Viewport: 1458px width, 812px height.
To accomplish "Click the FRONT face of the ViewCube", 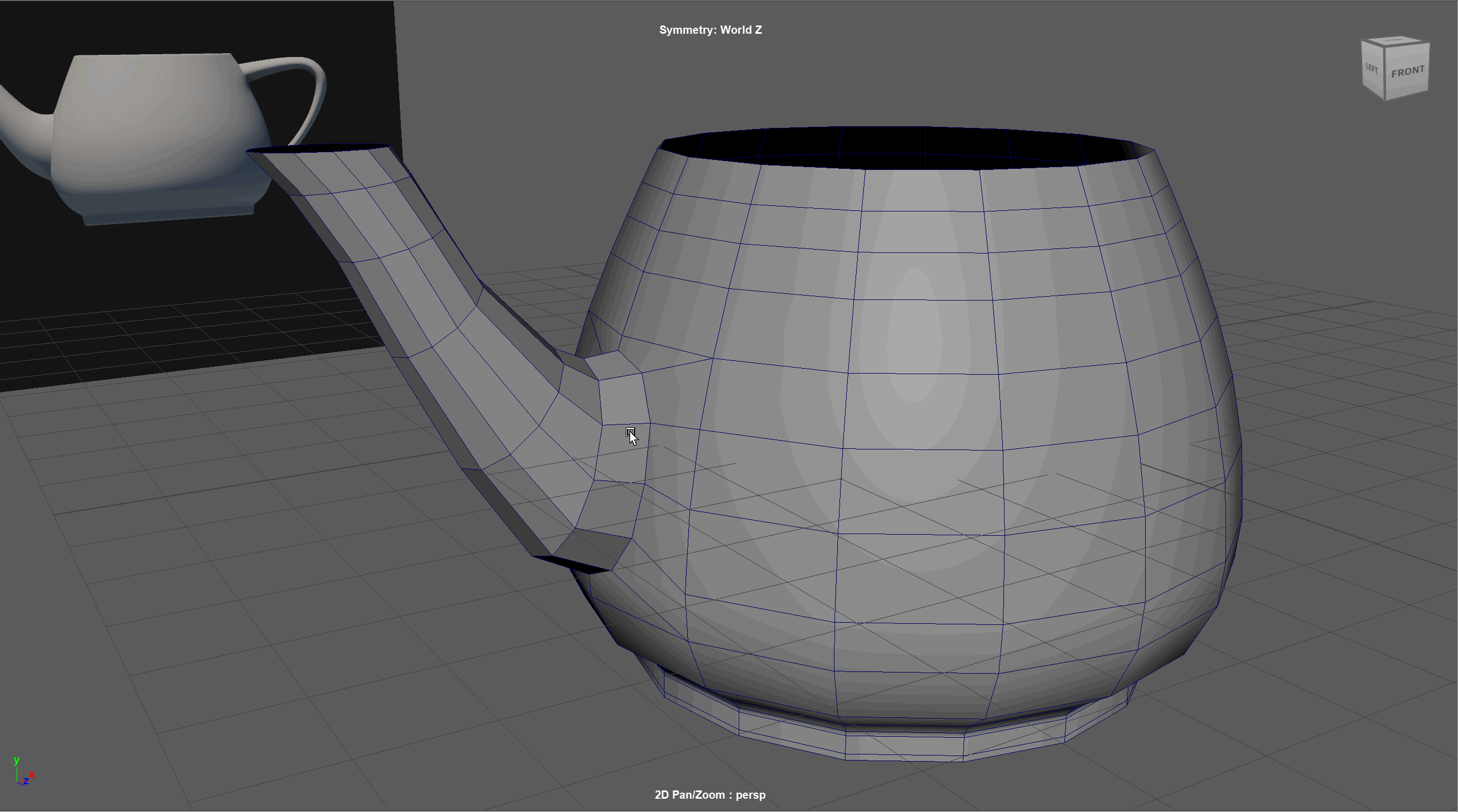I will 1407,73.
